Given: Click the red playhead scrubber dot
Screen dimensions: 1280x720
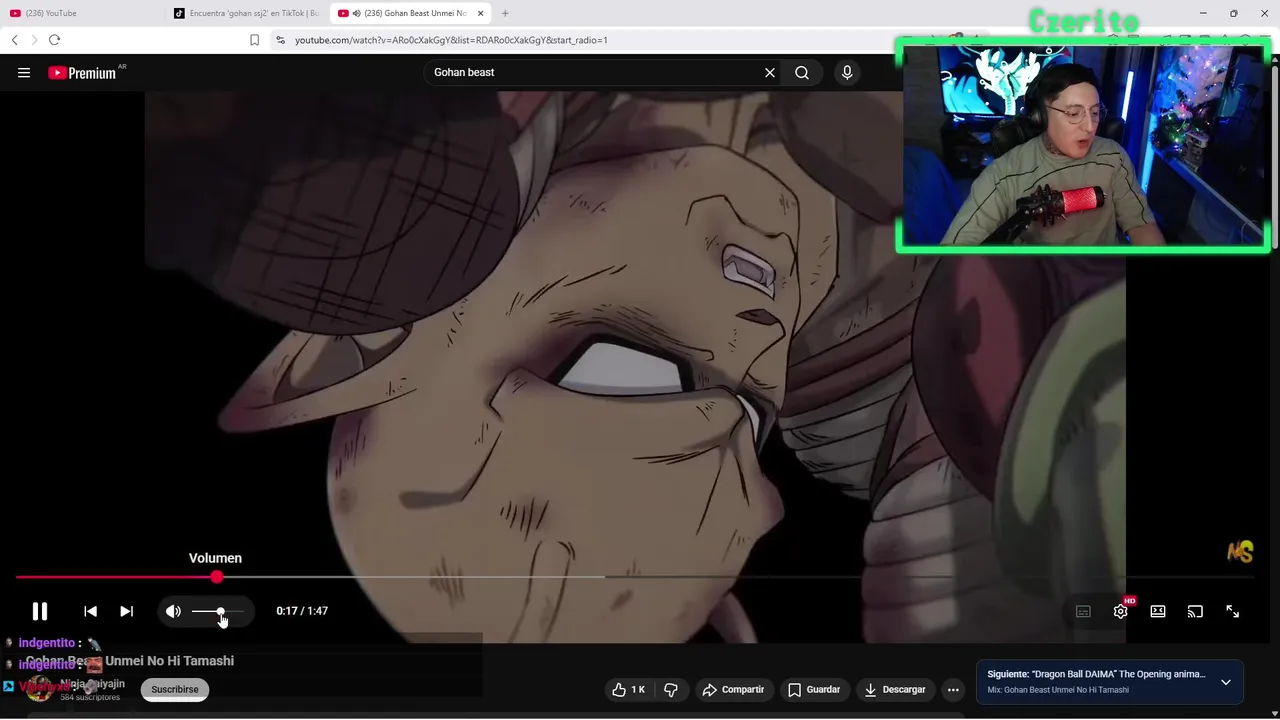Looking at the screenshot, I should [217, 577].
